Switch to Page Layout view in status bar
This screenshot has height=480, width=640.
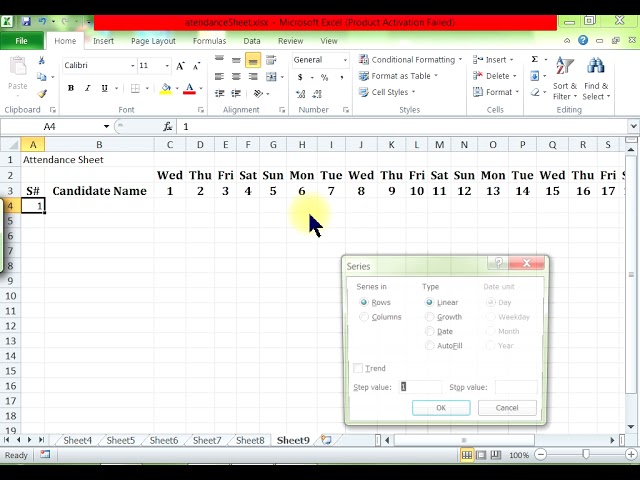(x=481, y=455)
